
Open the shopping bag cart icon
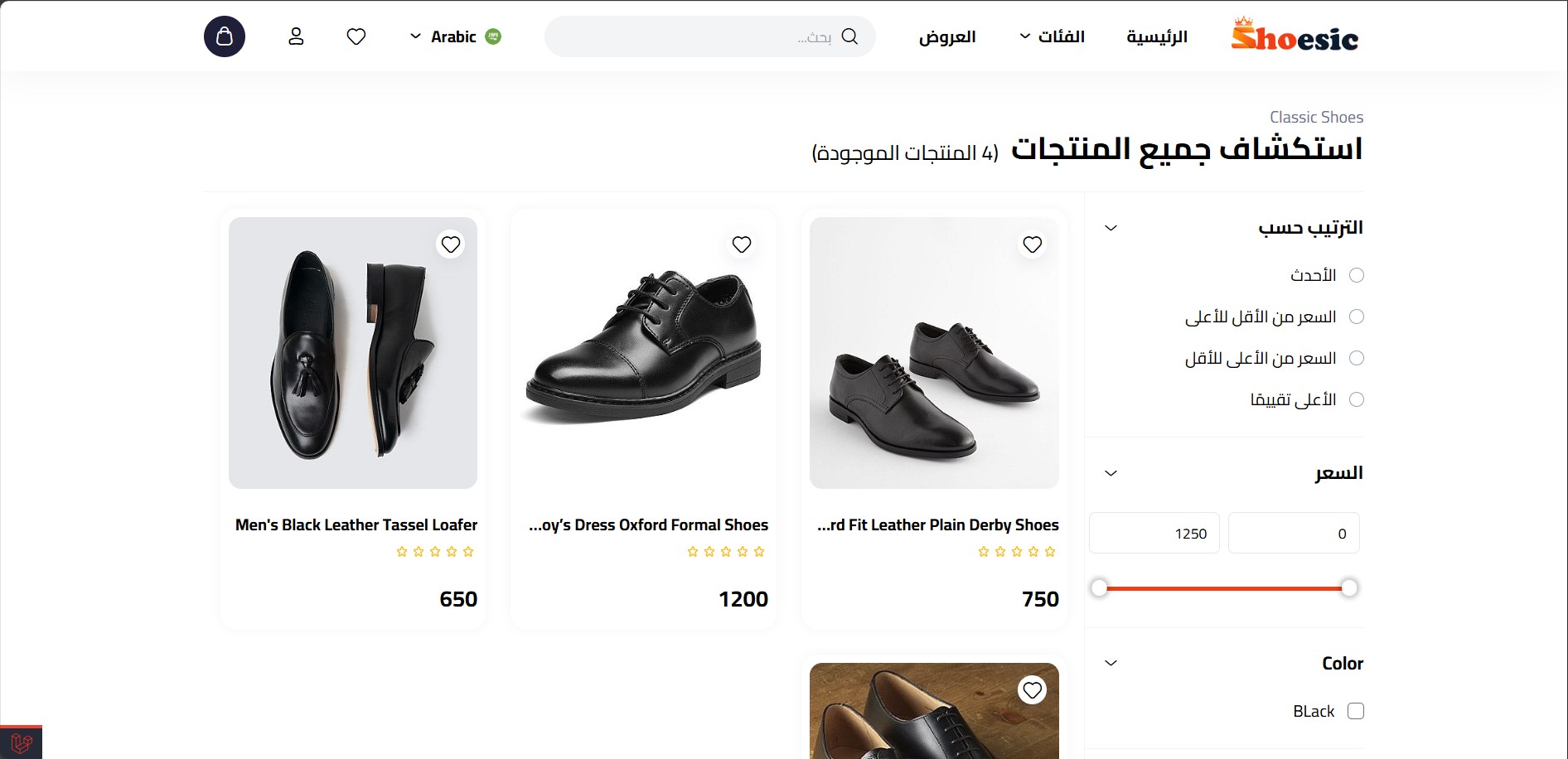225,36
